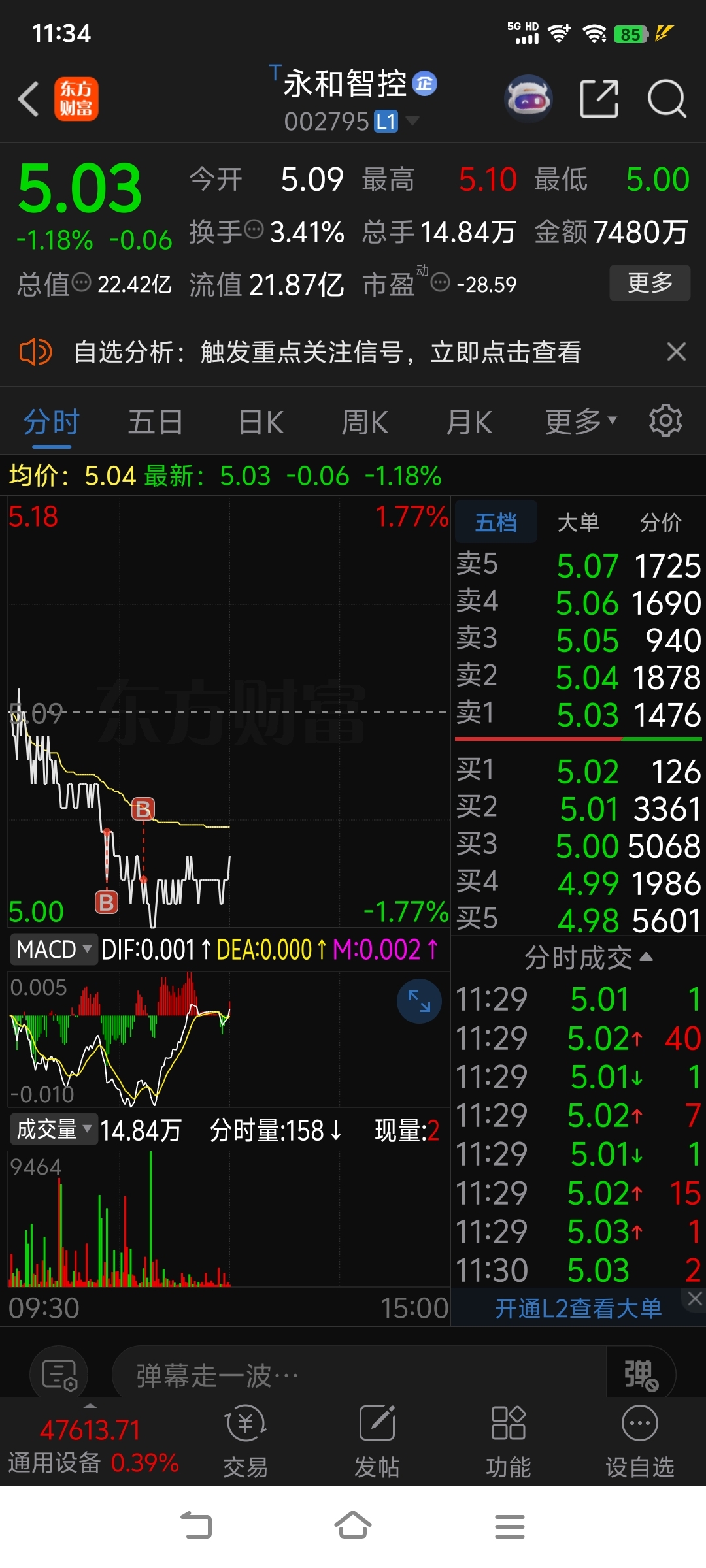
Task: Tap the large 5.03 current price
Action: pos(80,188)
